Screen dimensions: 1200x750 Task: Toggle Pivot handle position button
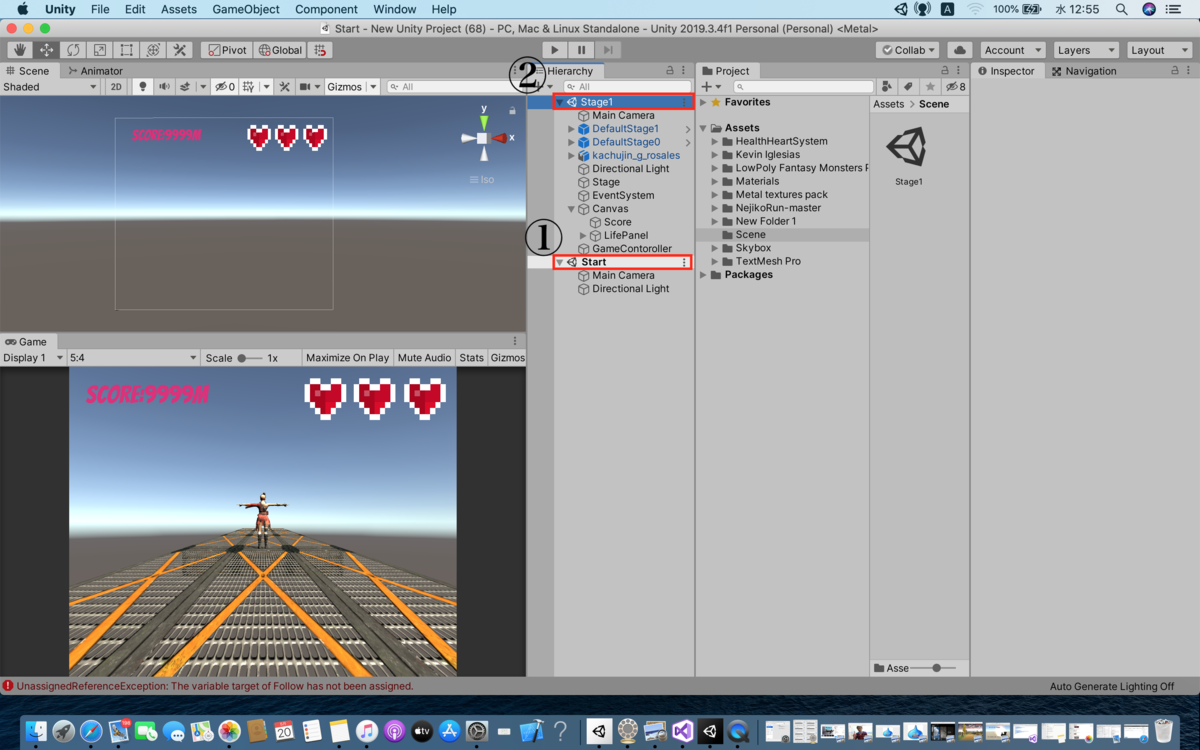[227, 50]
